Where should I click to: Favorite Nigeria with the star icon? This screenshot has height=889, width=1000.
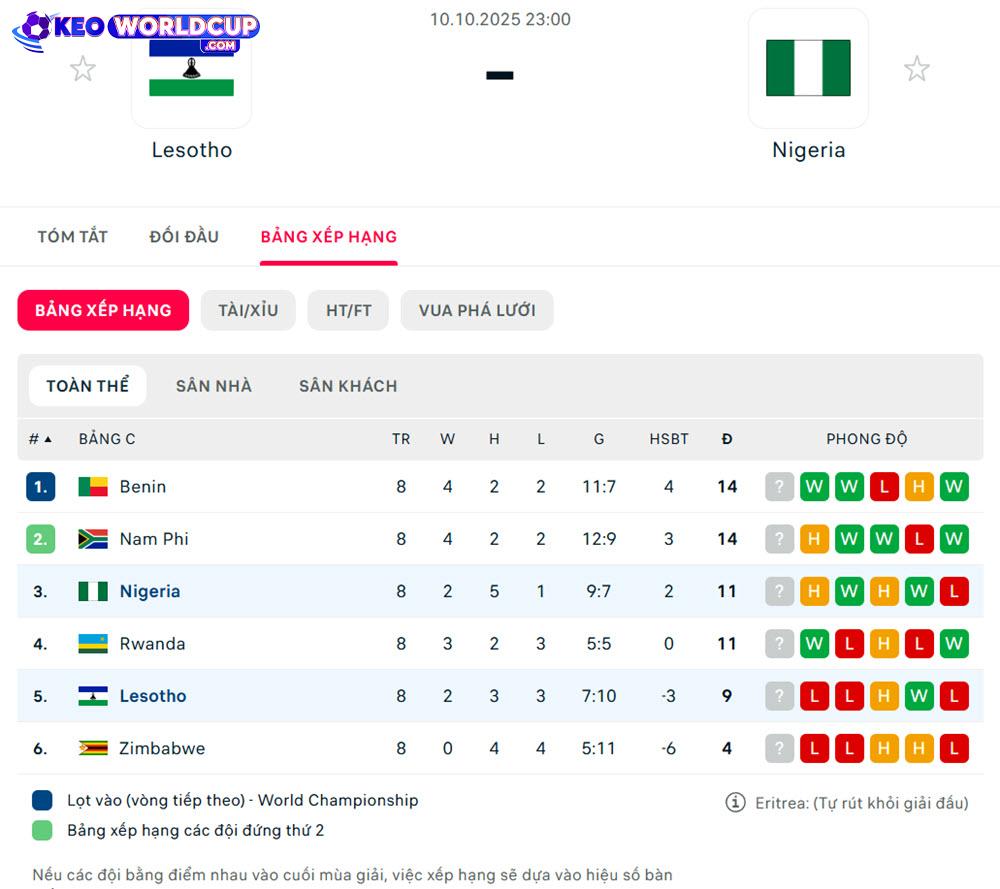pos(916,69)
